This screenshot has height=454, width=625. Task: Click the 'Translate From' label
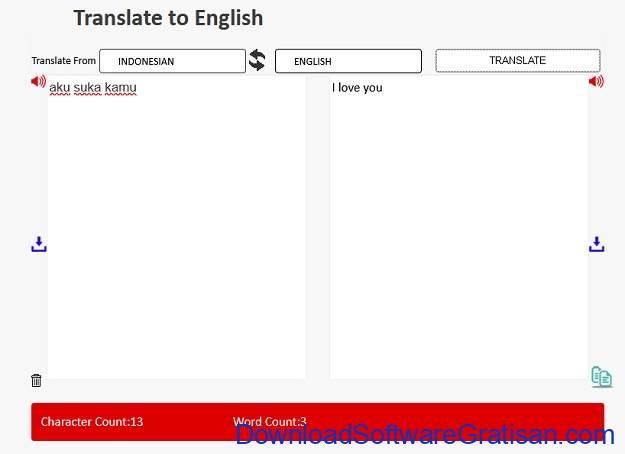point(64,61)
